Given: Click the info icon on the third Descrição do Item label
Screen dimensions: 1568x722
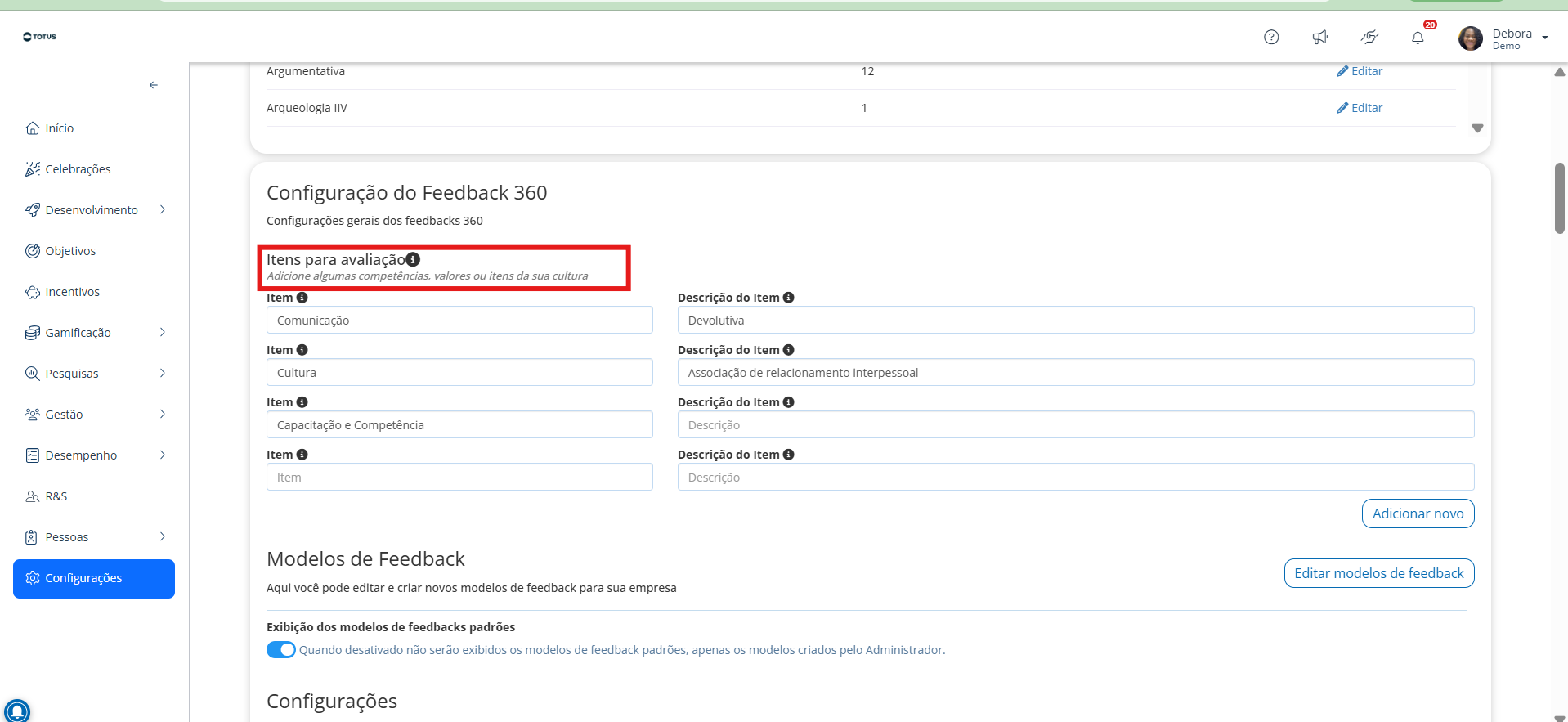Looking at the screenshot, I should (x=788, y=402).
